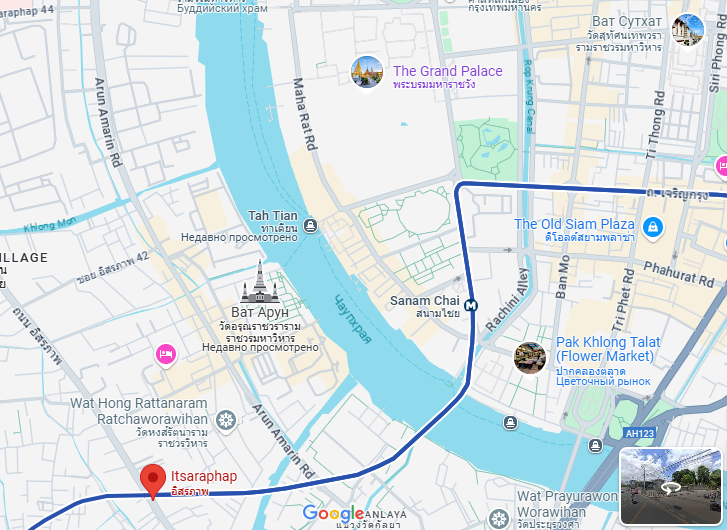Select the Wat Suthat photo marker

(688, 30)
